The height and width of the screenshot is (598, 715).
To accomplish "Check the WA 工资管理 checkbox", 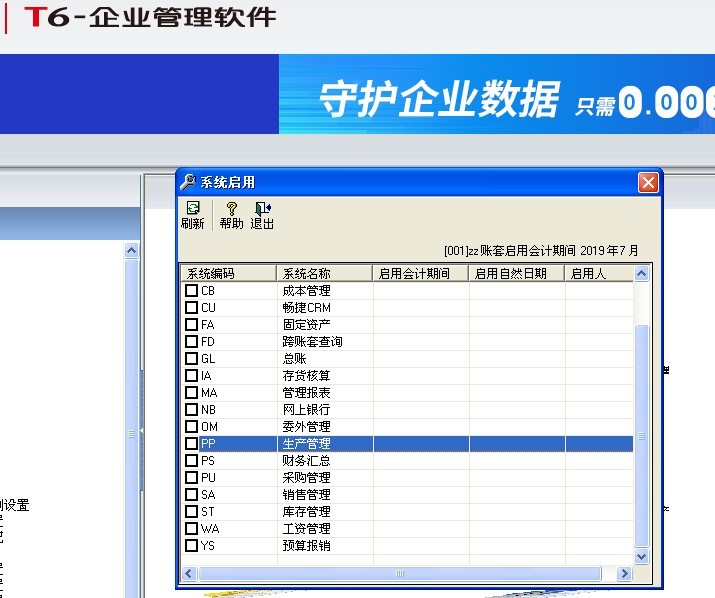I will tap(192, 529).
